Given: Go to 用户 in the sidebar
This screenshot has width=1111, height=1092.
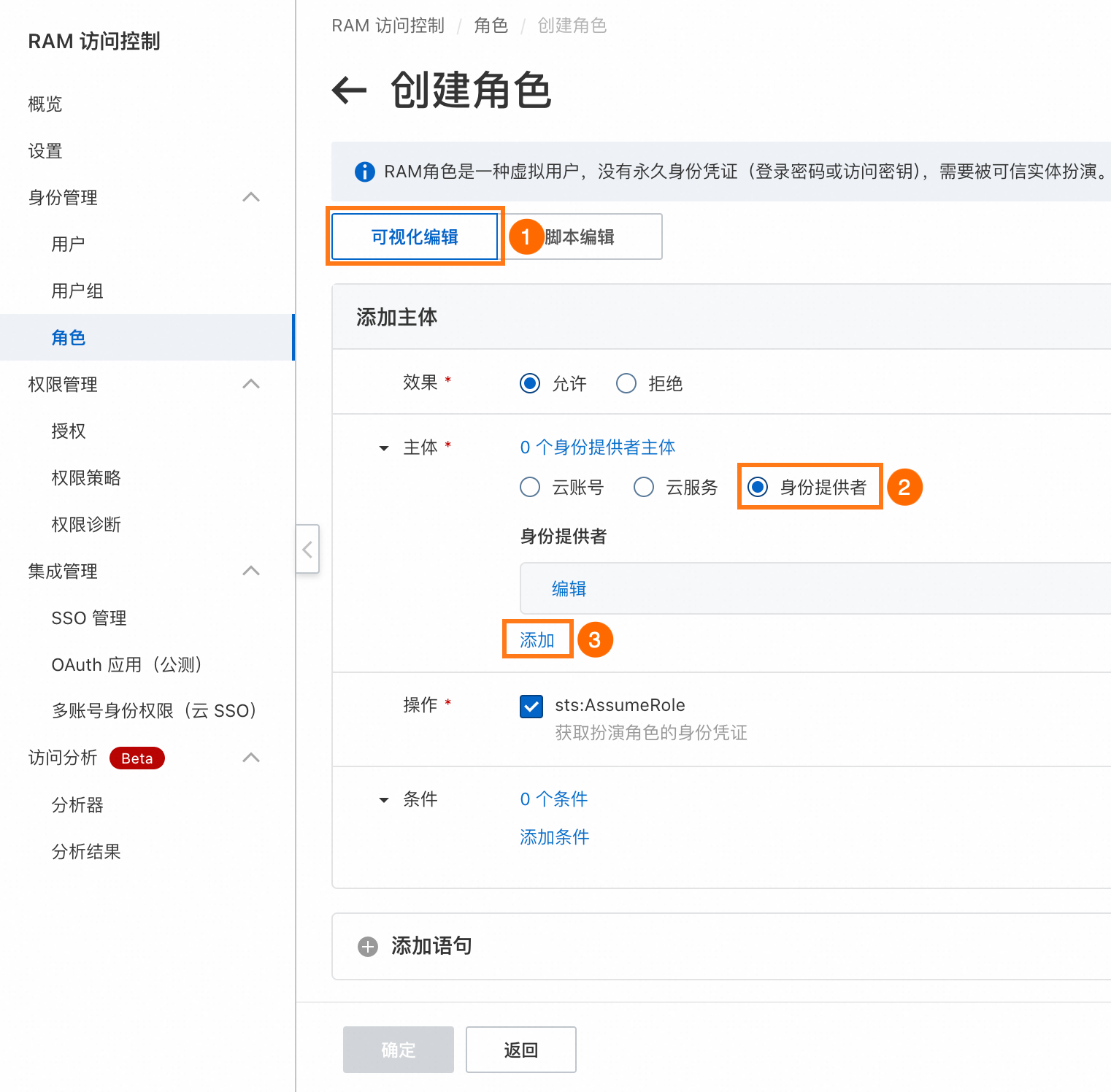Looking at the screenshot, I should point(69,244).
